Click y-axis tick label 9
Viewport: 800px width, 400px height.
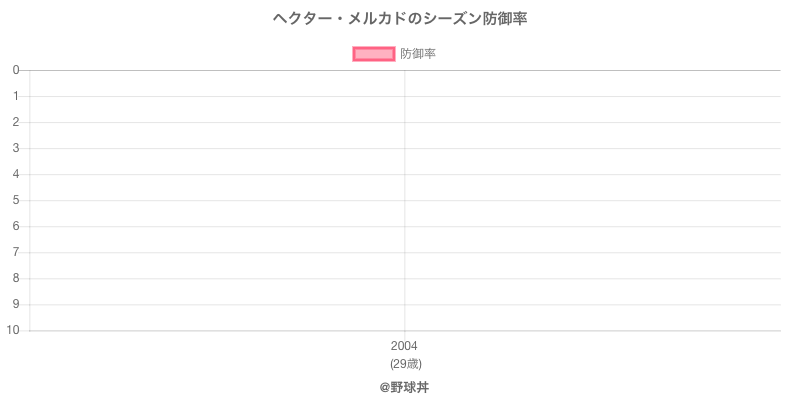point(16,304)
